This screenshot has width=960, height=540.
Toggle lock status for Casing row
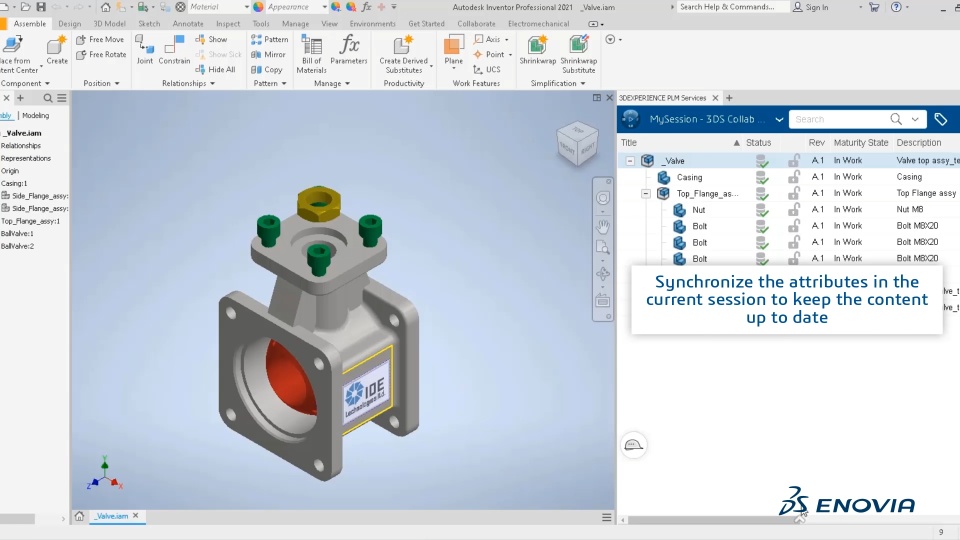coord(793,177)
